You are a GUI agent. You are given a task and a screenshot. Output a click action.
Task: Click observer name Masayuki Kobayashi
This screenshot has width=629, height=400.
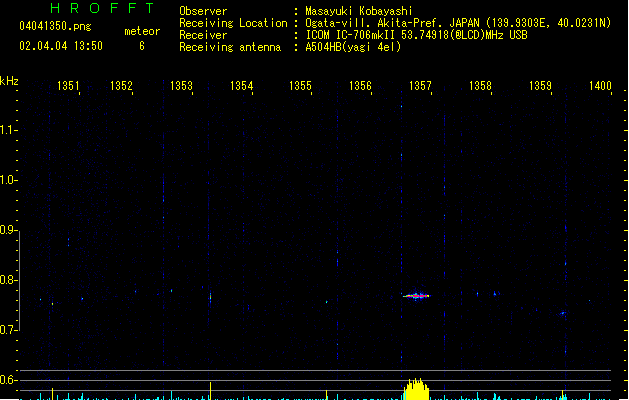coord(359,11)
